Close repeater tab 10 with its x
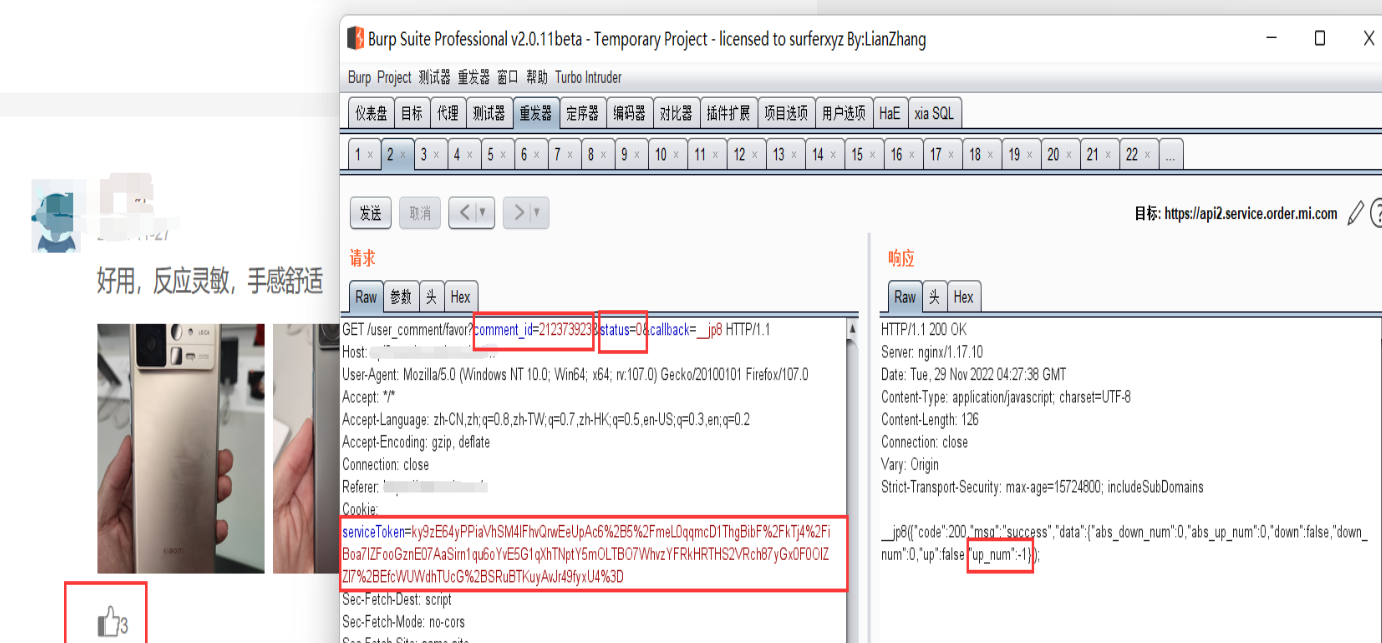This screenshot has width=1382, height=643. tap(676, 155)
